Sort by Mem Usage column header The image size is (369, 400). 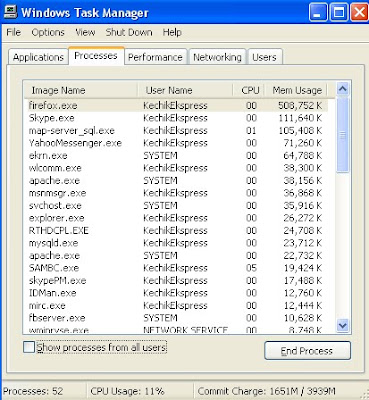click(296, 90)
